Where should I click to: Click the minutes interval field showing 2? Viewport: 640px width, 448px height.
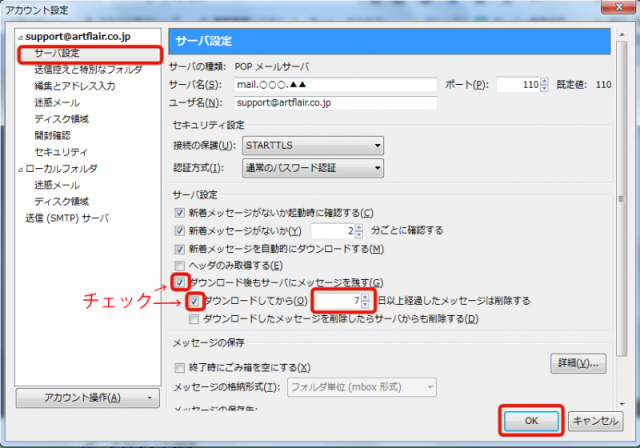click(333, 231)
